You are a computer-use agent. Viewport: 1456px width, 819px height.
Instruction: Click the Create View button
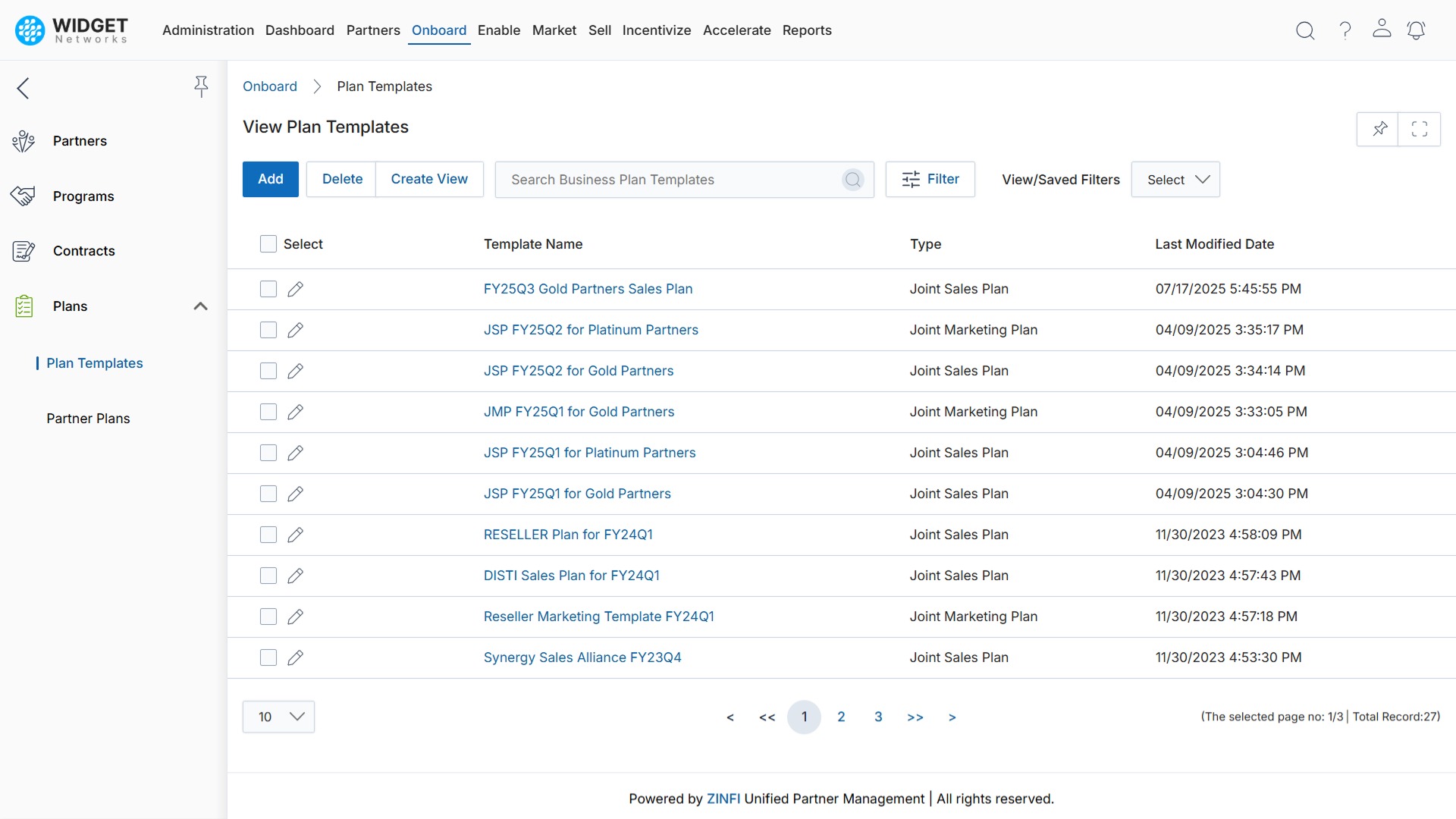click(x=429, y=179)
